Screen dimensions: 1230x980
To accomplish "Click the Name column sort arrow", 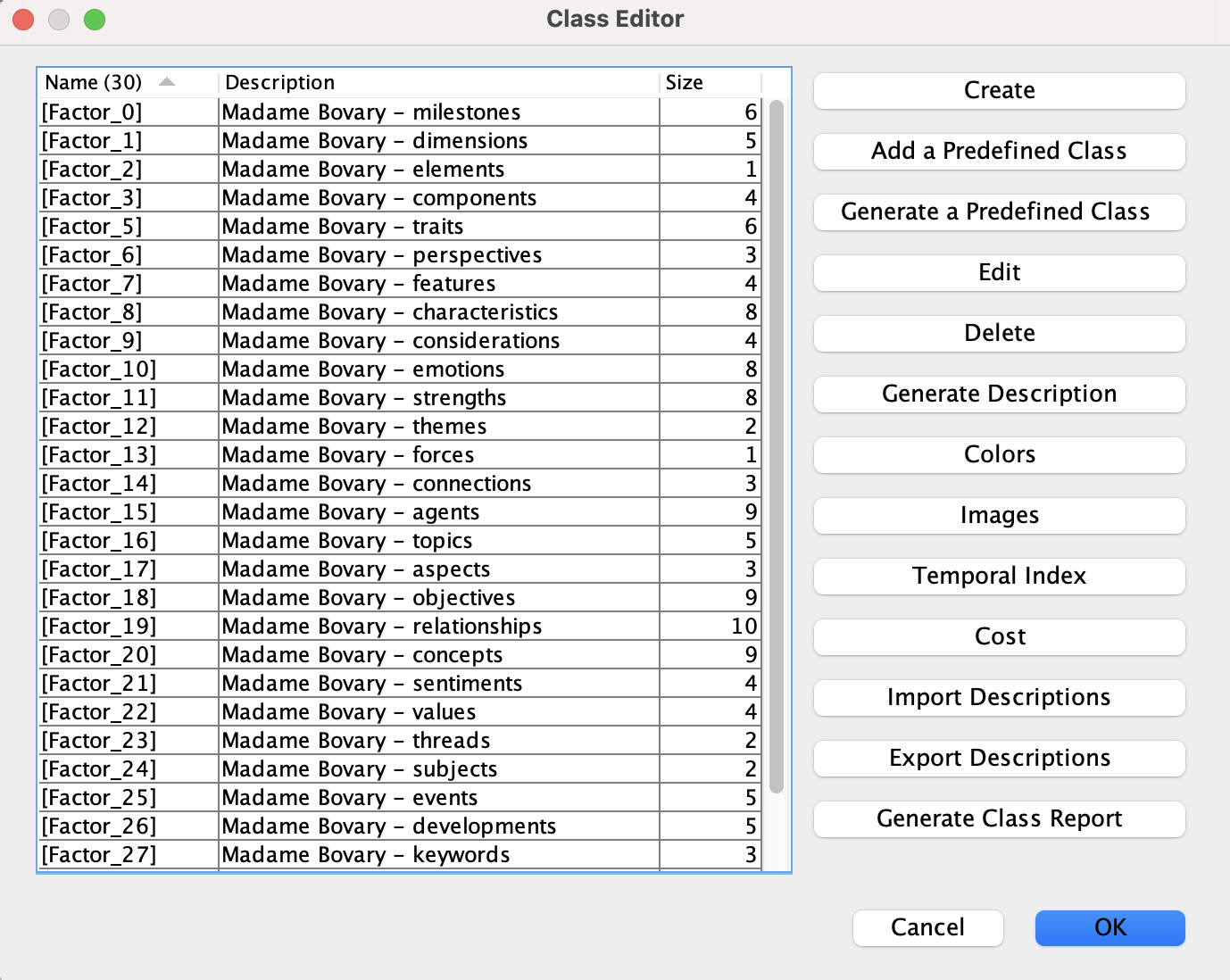I will tap(166, 82).
